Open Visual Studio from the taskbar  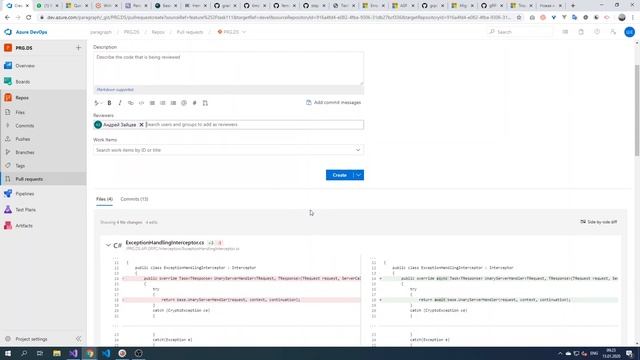point(73,353)
